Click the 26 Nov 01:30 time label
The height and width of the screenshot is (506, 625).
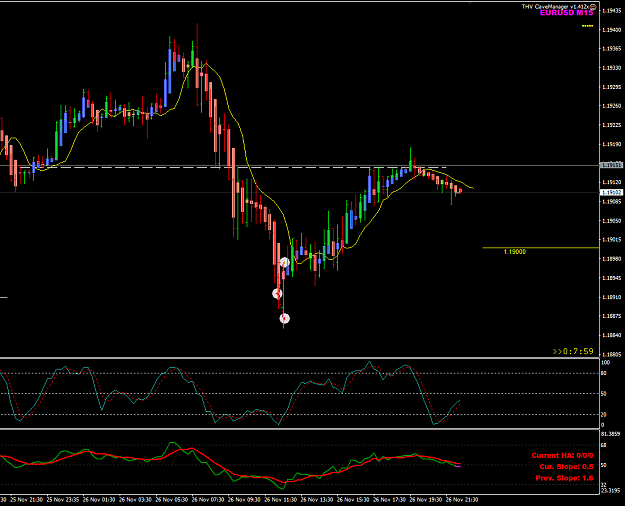[99, 500]
